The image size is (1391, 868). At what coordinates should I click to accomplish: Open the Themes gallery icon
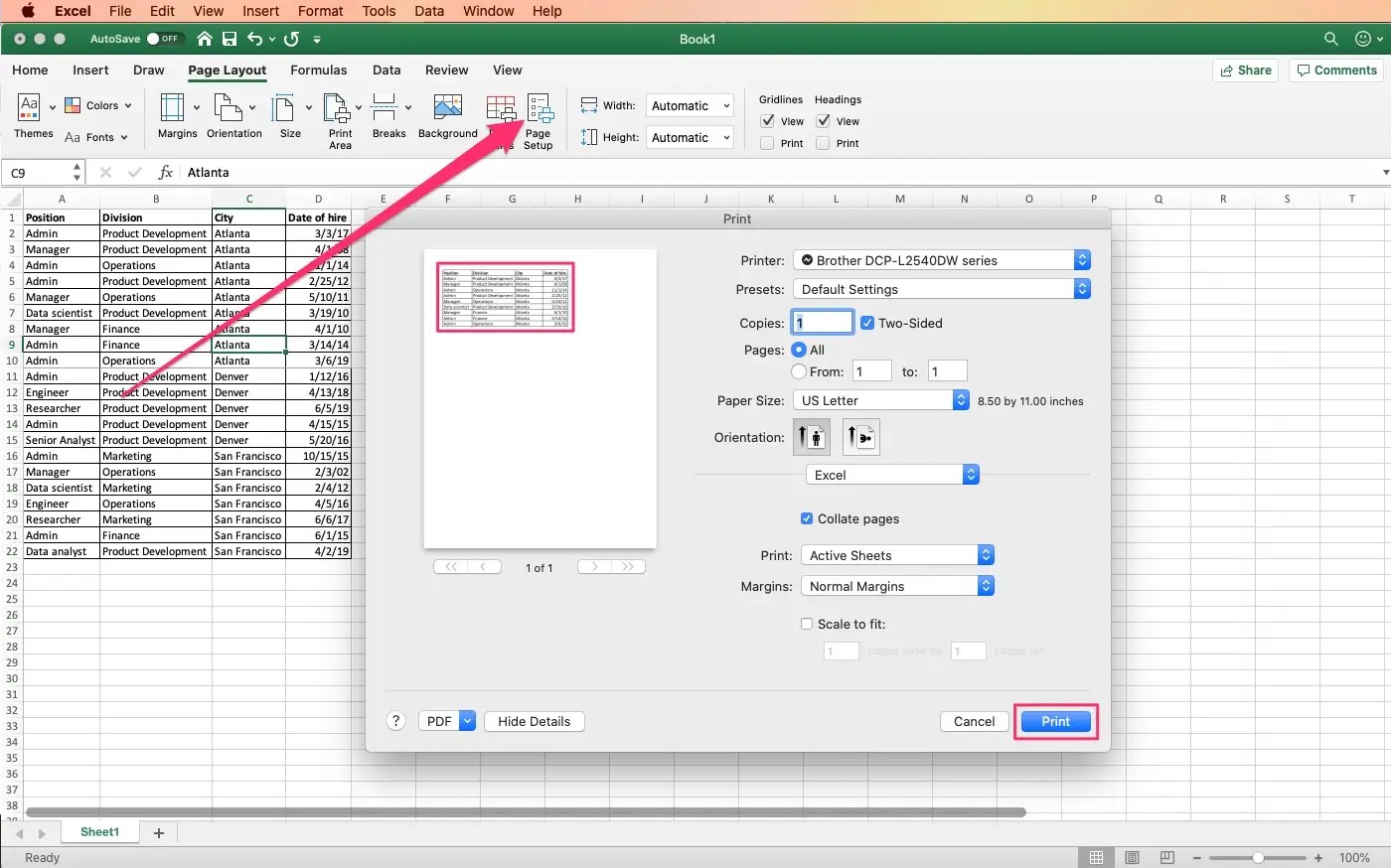pyautogui.click(x=29, y=107)
